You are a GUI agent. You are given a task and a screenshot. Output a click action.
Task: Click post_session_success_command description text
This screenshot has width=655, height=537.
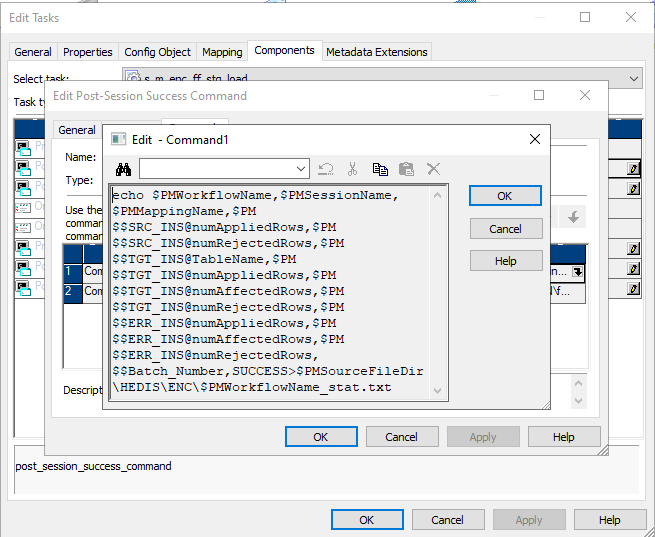93,466
